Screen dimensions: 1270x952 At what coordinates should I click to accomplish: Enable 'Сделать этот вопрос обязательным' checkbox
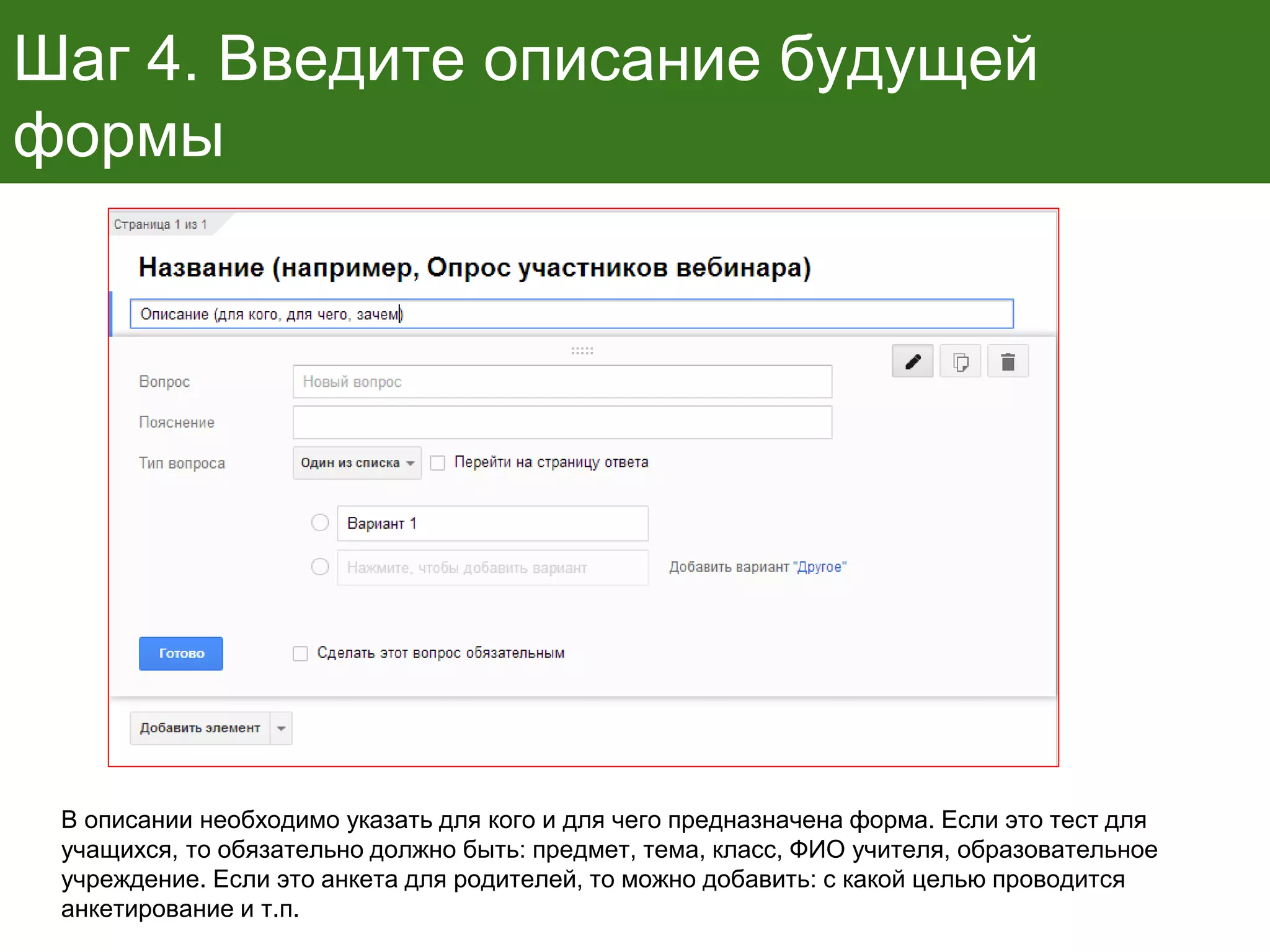300,653
